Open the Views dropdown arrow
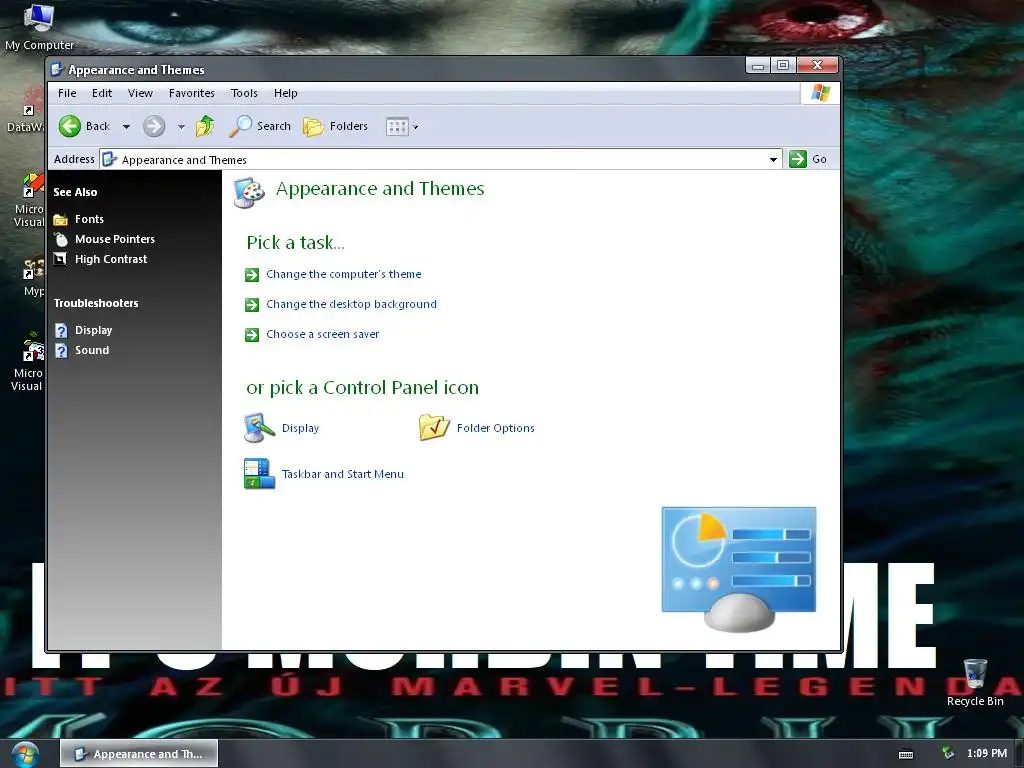Viewport: 1024px width, 768px height. 415,127
